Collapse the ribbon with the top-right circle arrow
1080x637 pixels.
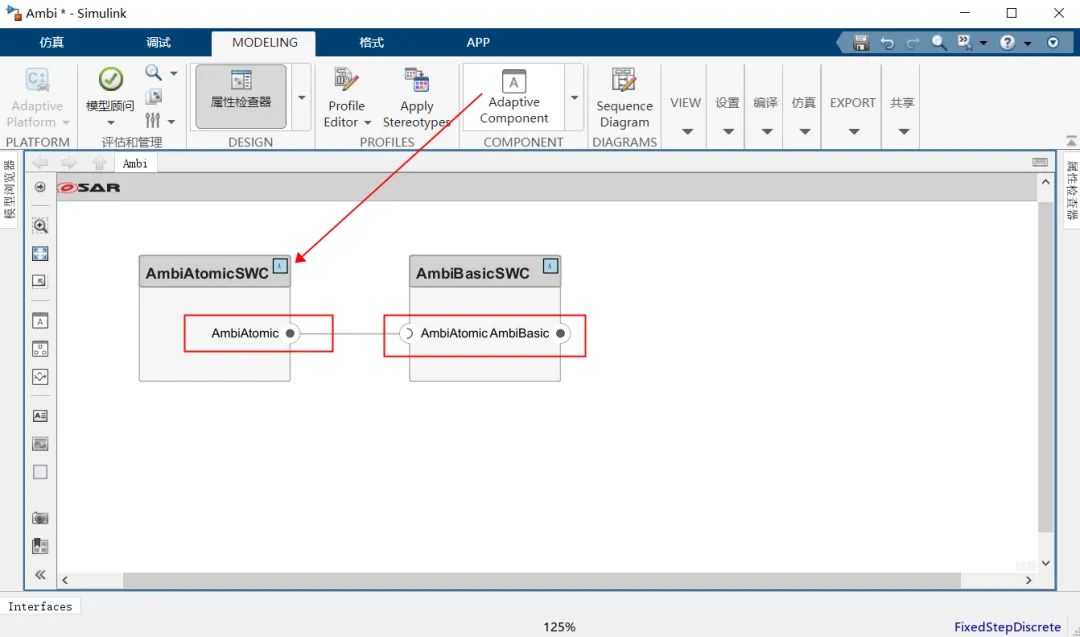tap(1052, 43)
